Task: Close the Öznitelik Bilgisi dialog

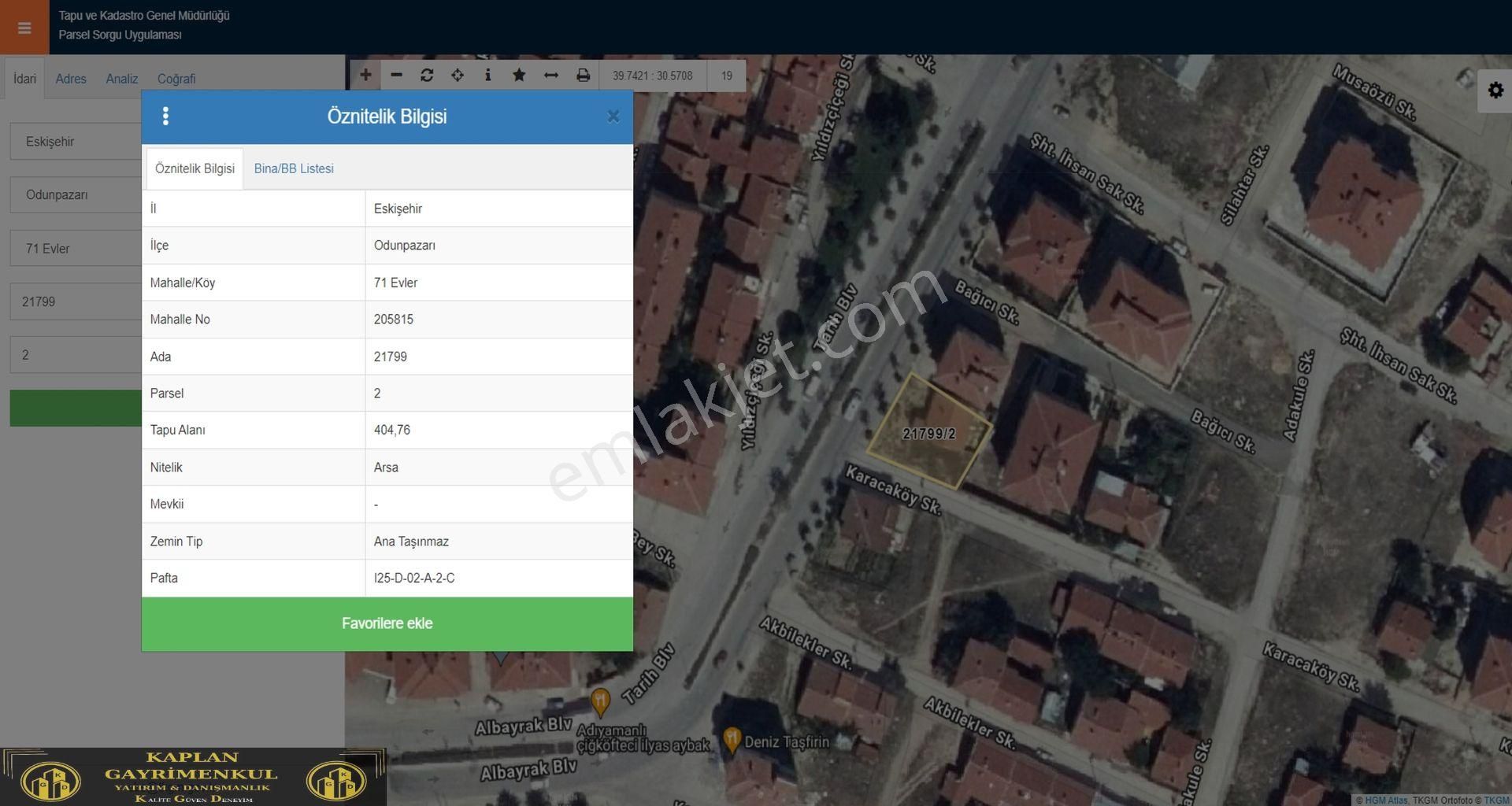Action: click(613, 116)
